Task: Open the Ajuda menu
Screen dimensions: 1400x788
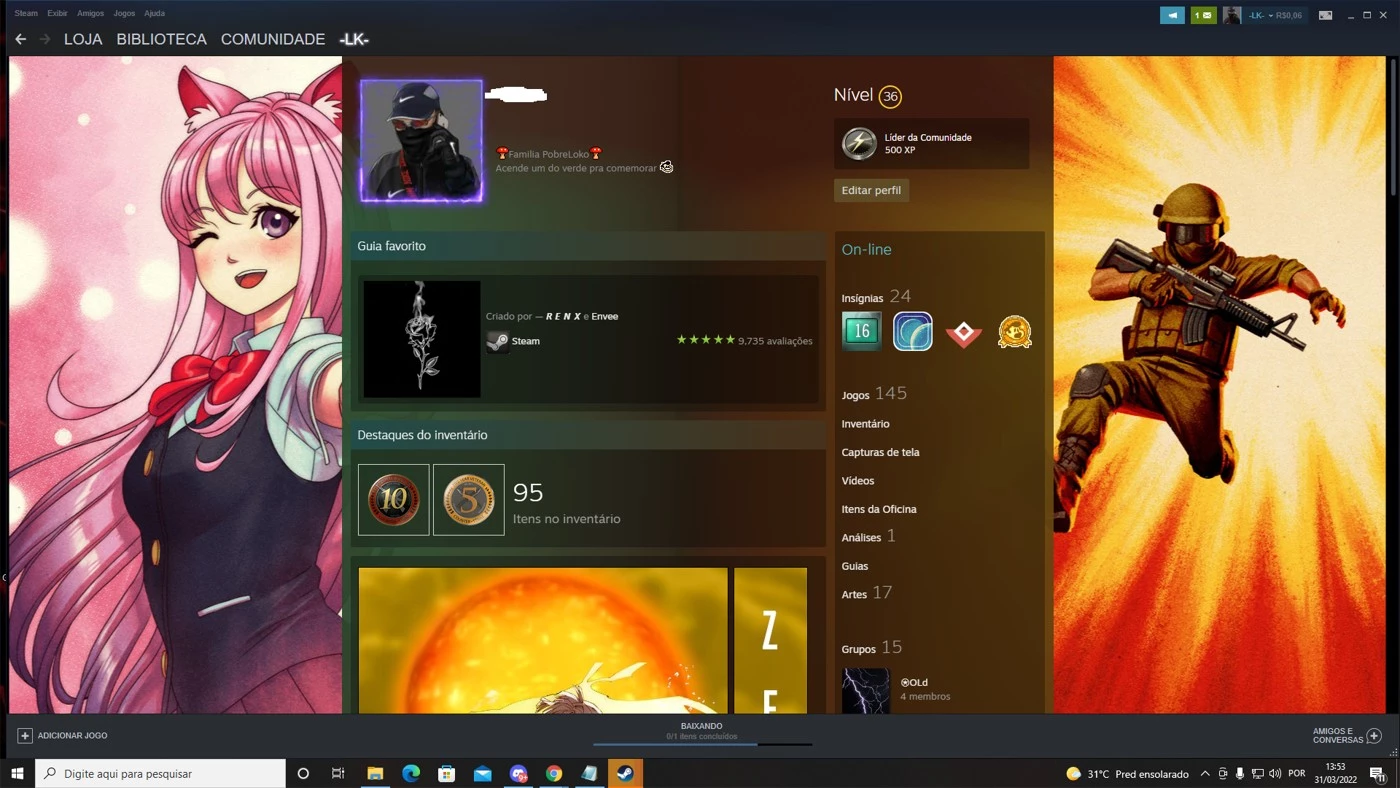Action: click(154, 13)
